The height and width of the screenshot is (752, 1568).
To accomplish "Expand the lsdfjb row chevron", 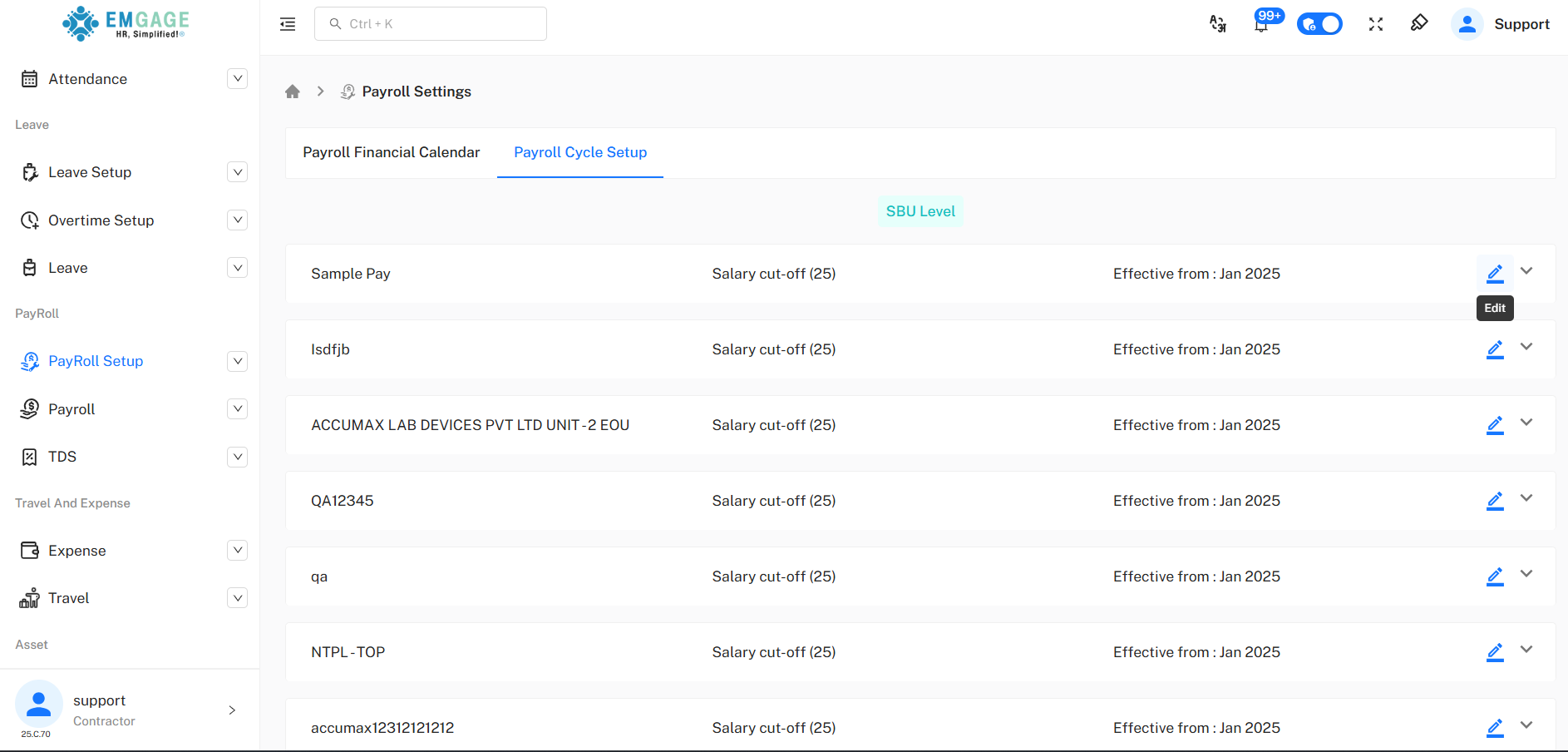I will (1526, 347).
